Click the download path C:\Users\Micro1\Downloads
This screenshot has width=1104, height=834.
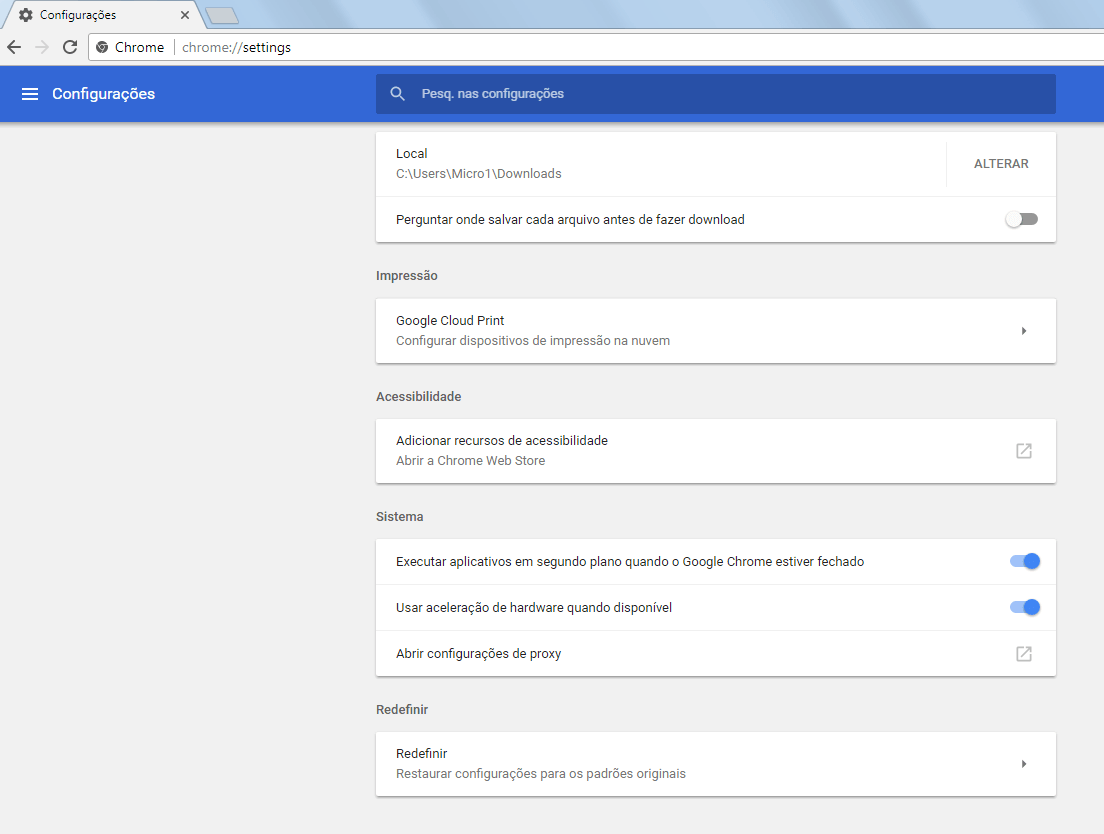click(478, 174)
